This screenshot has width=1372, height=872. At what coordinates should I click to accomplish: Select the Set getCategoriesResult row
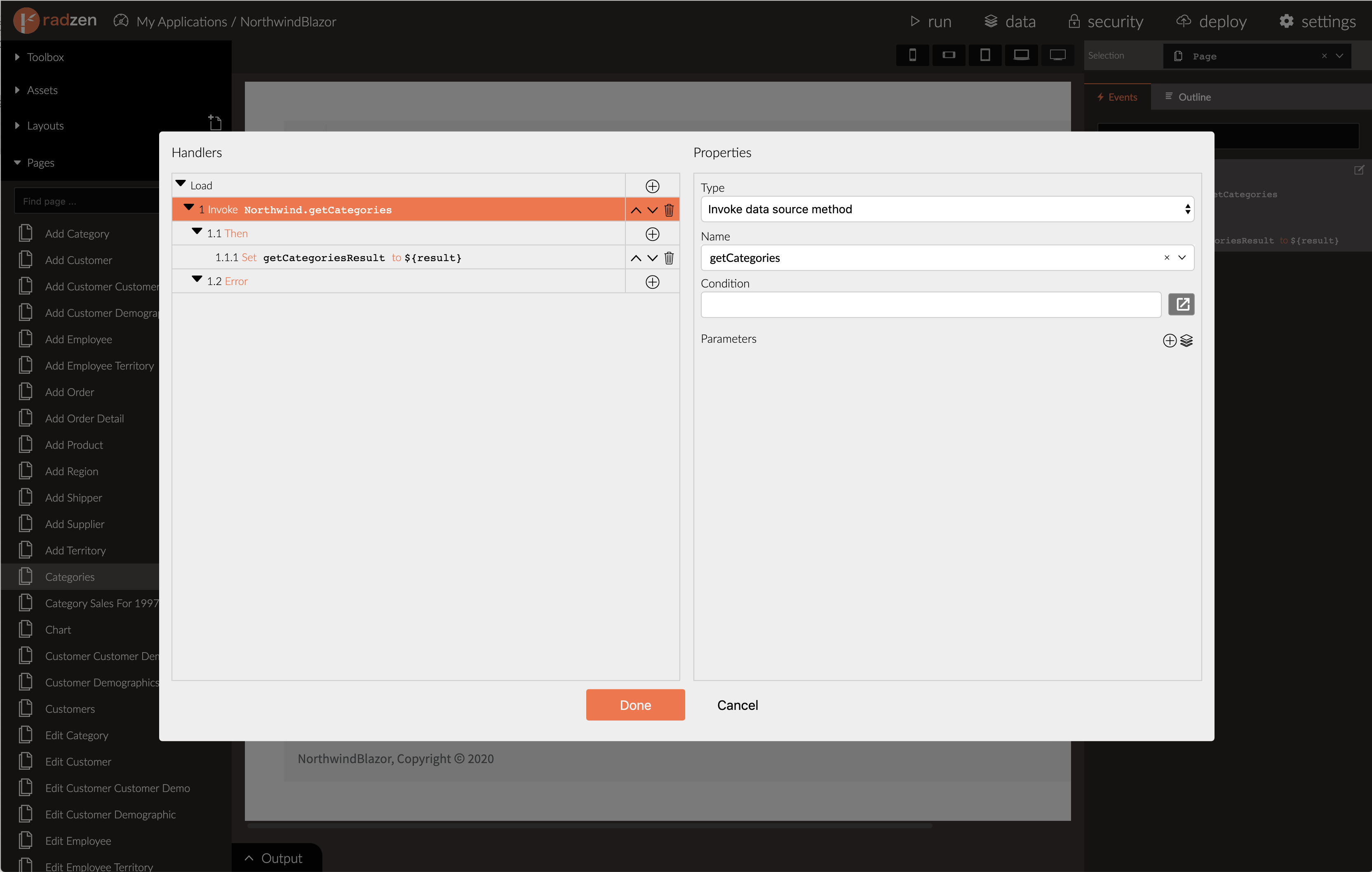[x=398, y=258]
